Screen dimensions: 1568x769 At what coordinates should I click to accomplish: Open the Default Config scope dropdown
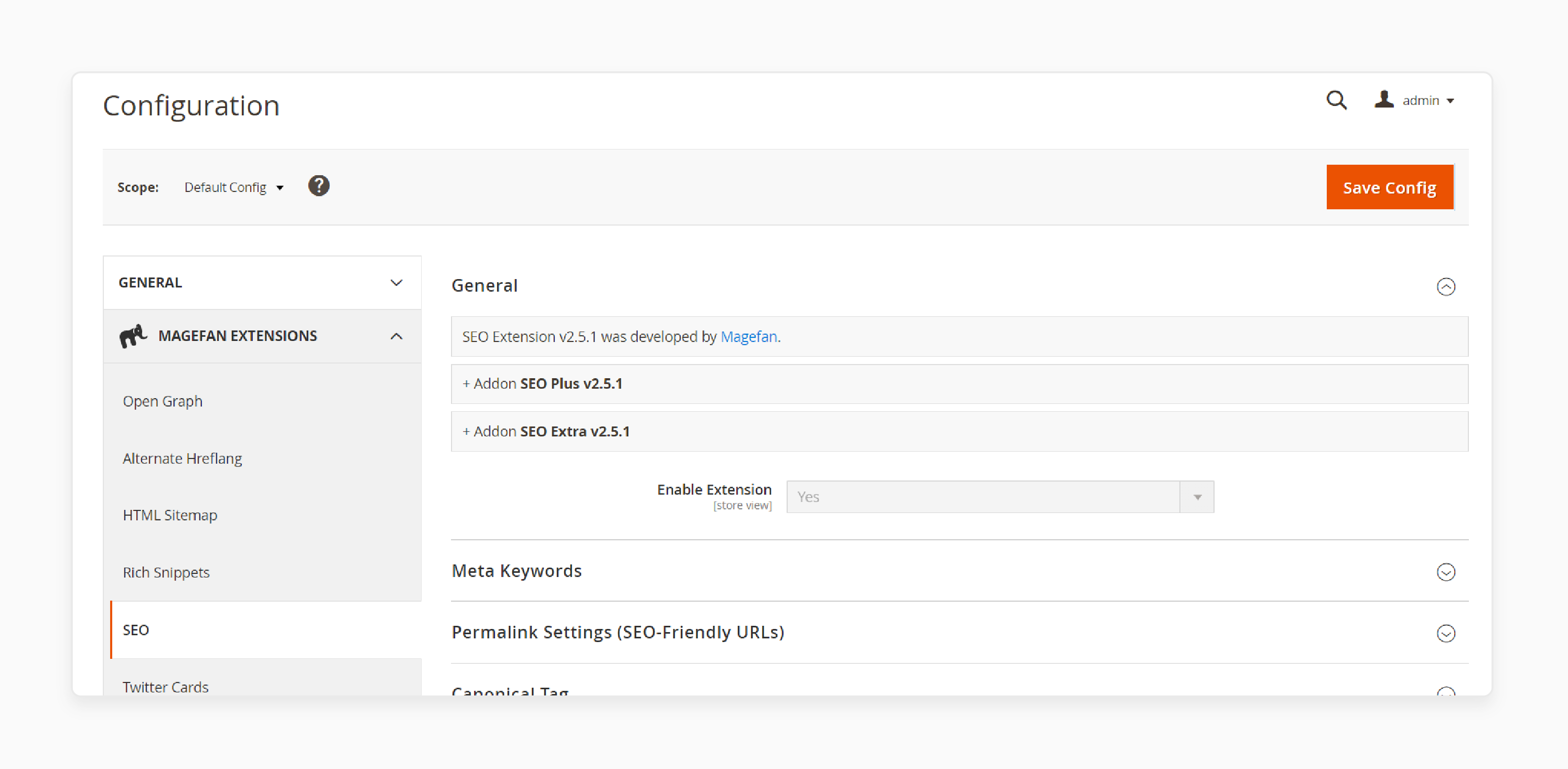(234, 187)
